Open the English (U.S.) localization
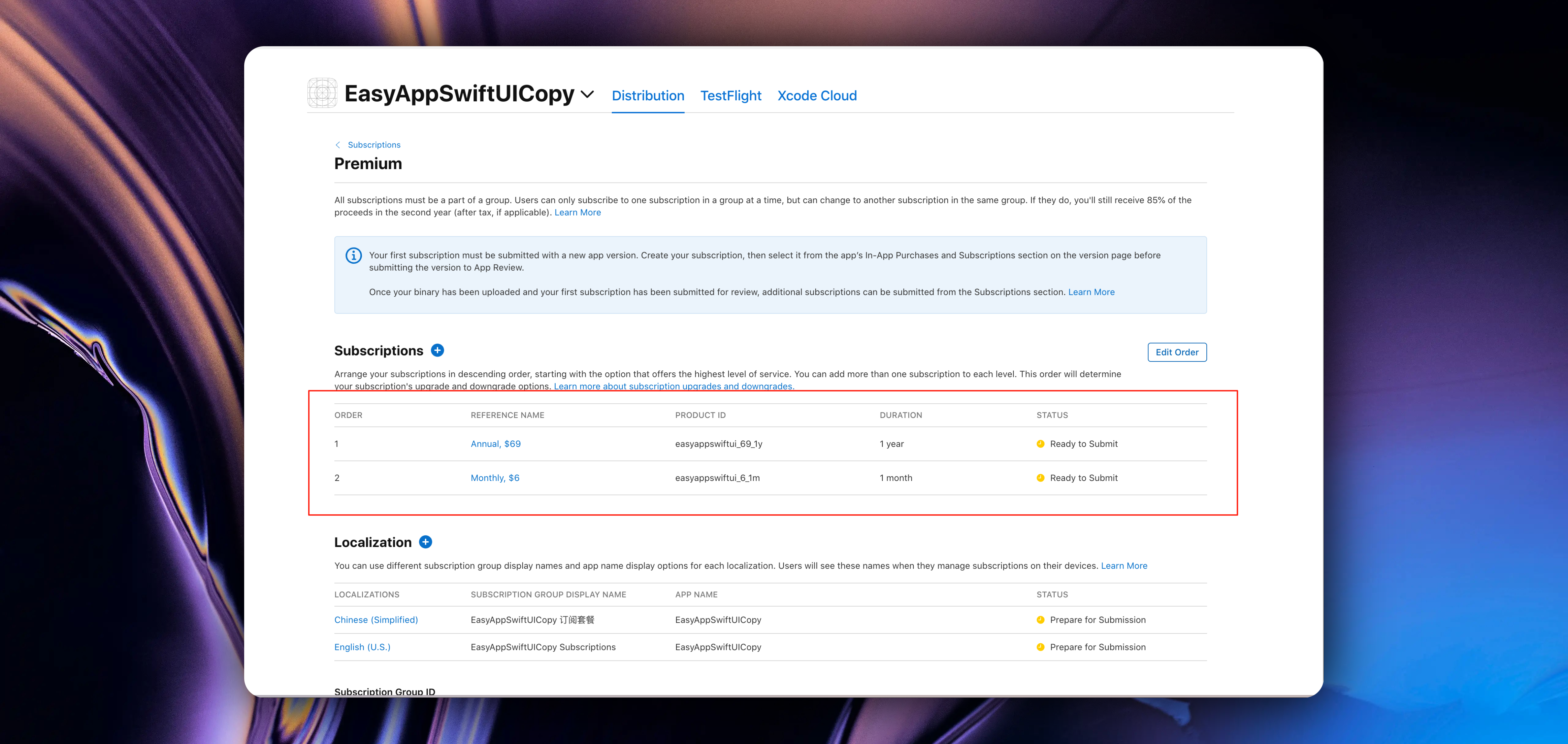 pos(362,647)
